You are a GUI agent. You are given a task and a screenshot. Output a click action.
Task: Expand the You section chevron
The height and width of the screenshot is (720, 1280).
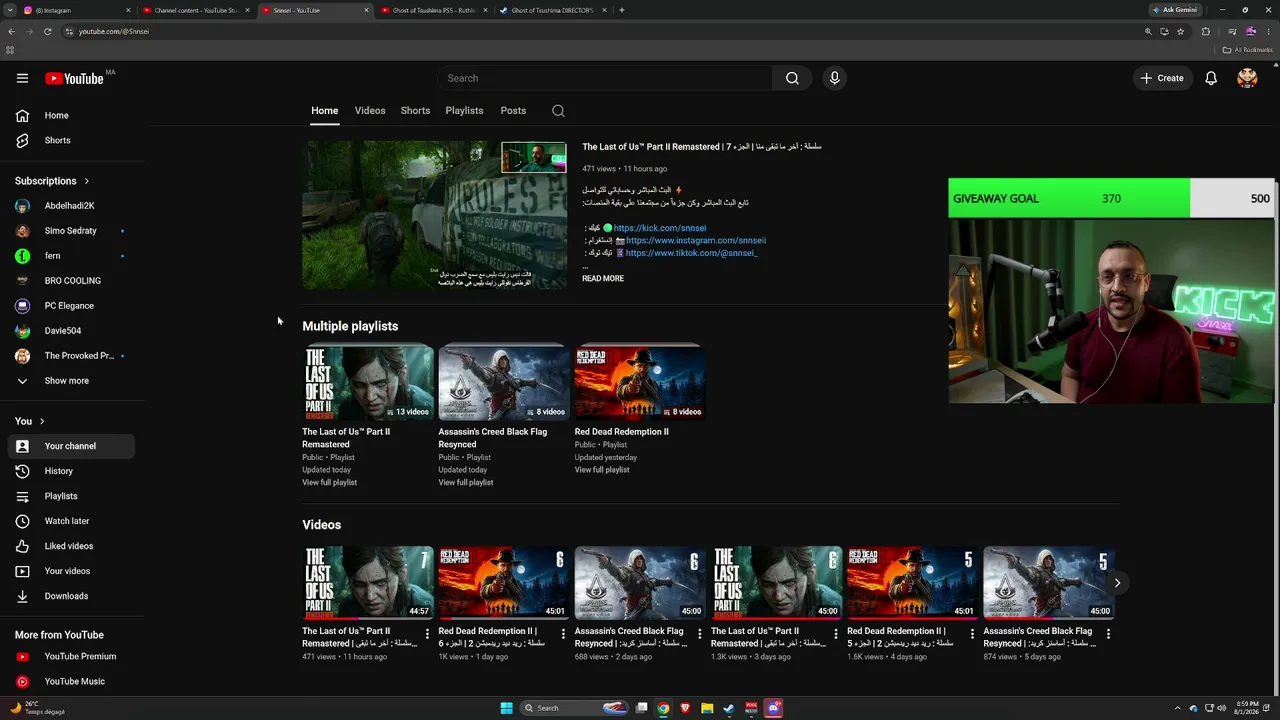point(42,421)
